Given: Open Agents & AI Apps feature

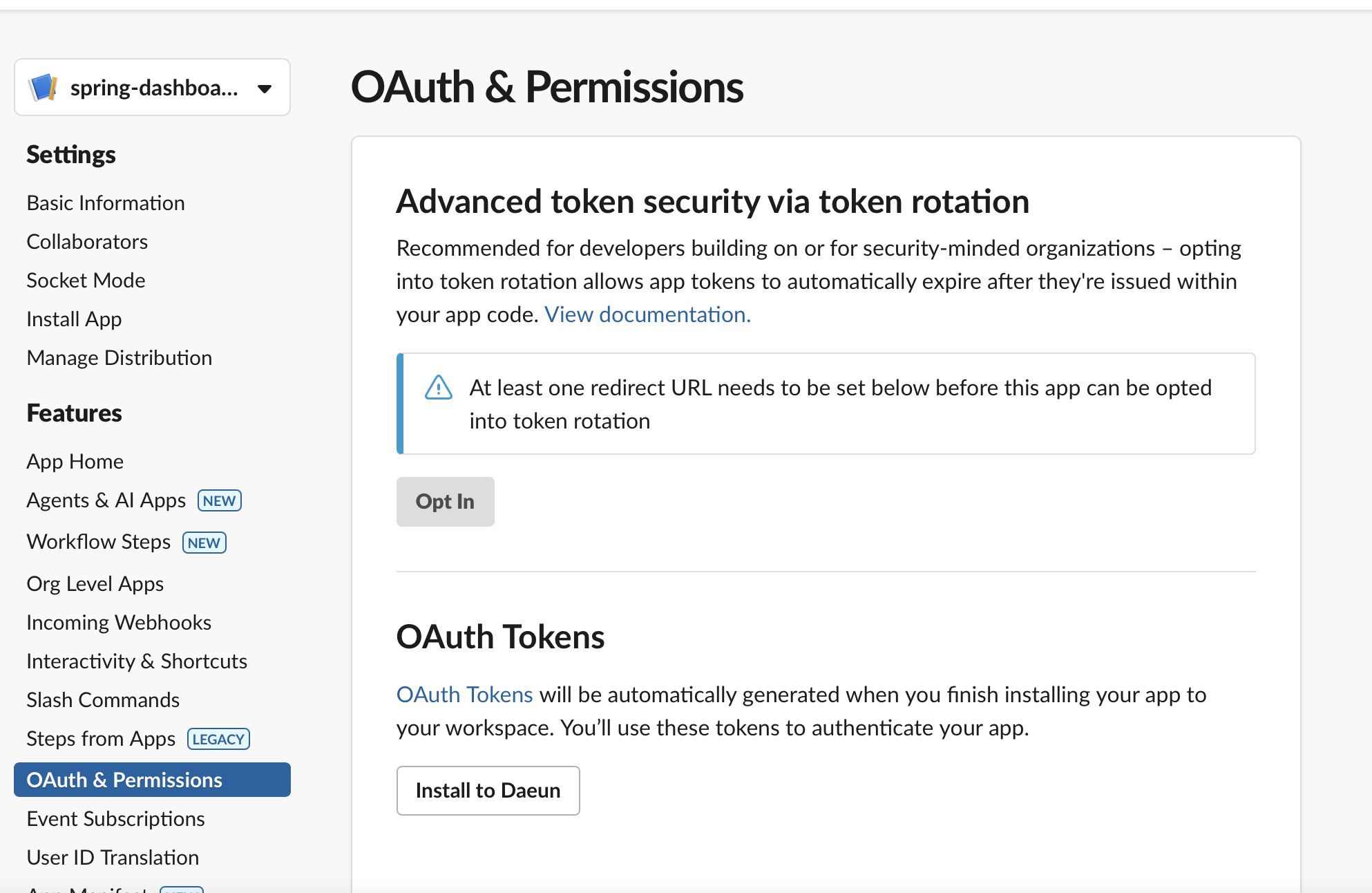Looking at the screenshot, I should [106, 500].
